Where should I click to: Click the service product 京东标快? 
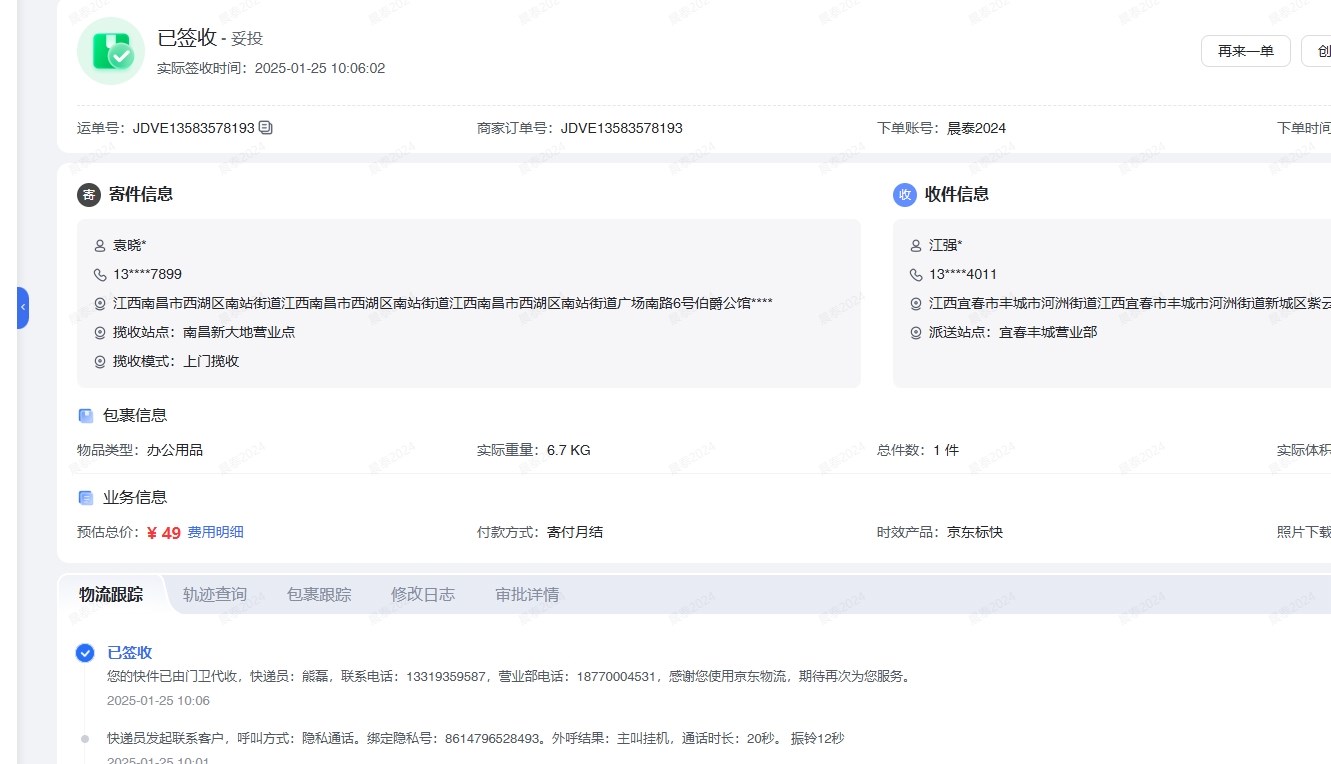[x=975, y=532]
